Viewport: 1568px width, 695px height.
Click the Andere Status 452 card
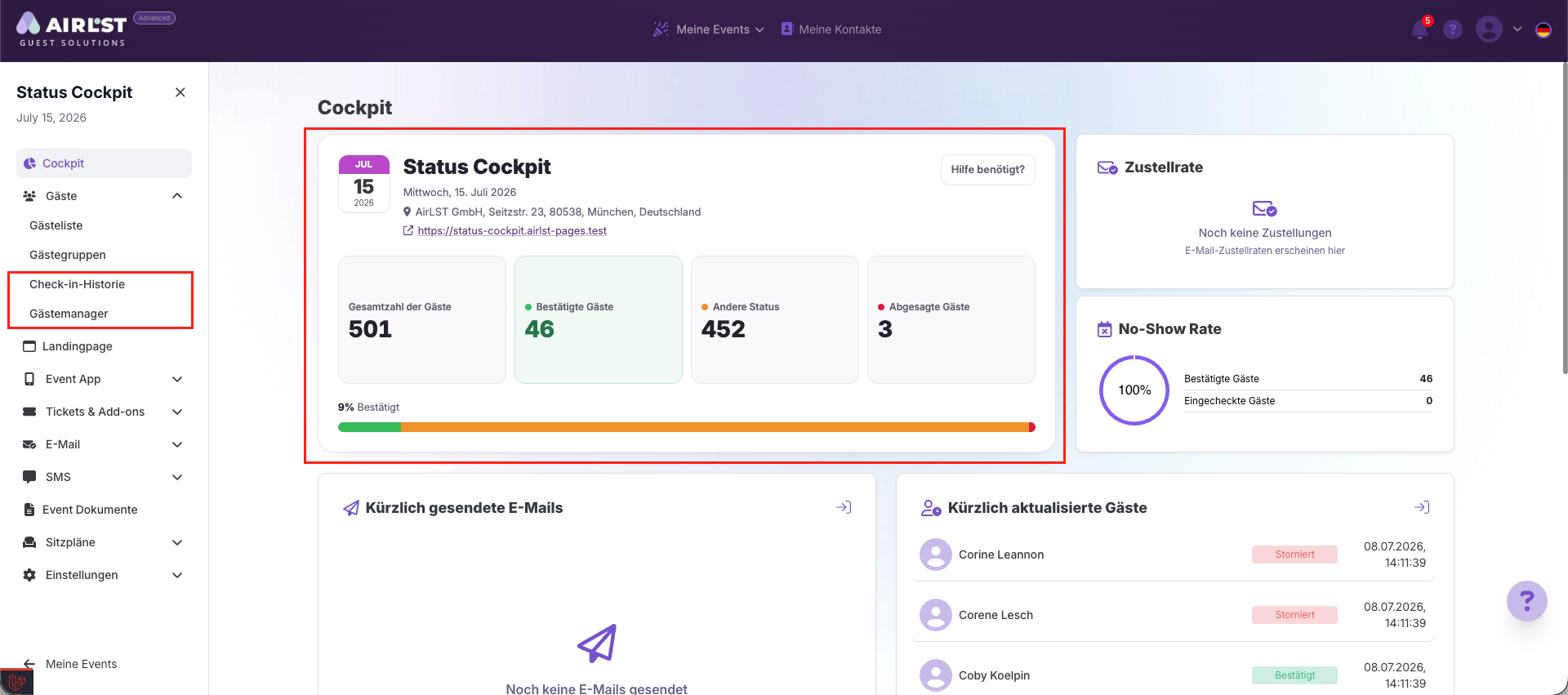click(x=775, y=319)
